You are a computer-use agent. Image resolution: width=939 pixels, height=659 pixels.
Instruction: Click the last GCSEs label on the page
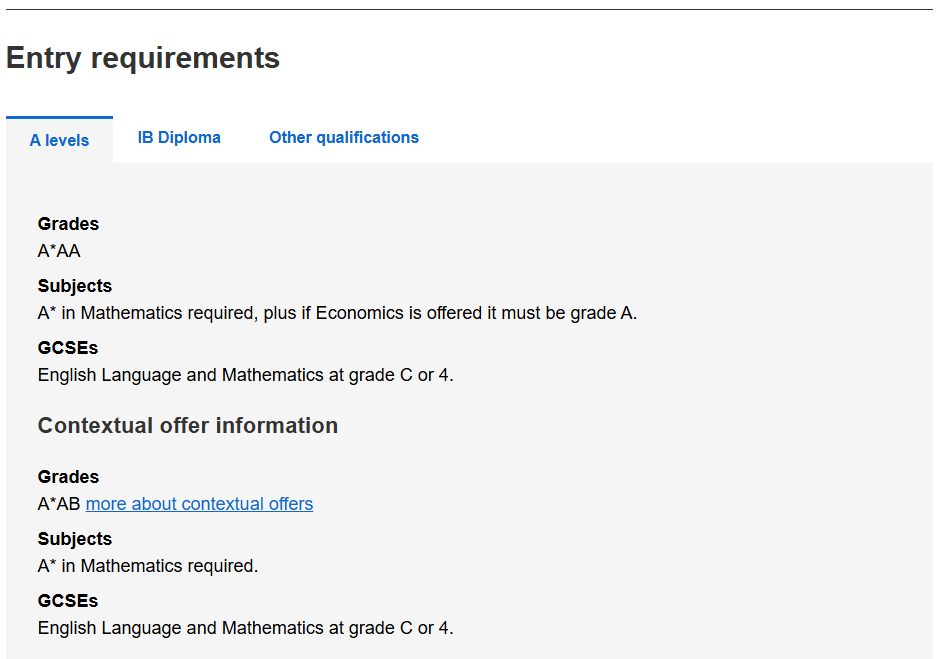(68, 601)
